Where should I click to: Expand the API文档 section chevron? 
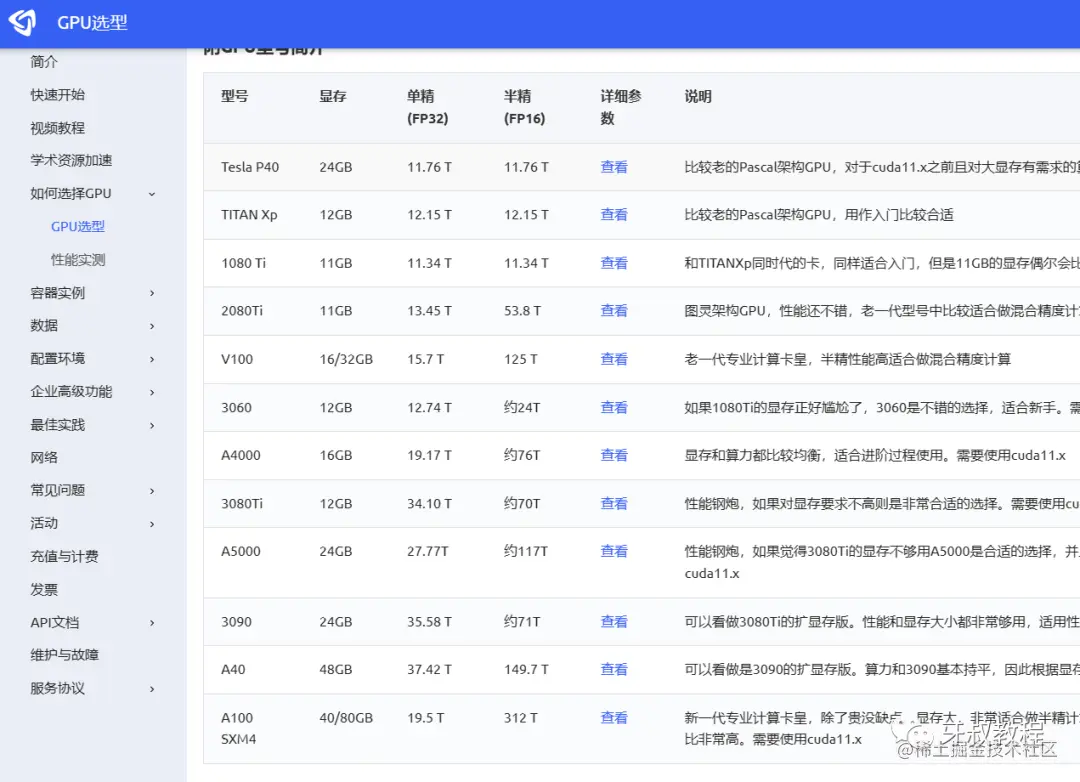click(152, 623)
